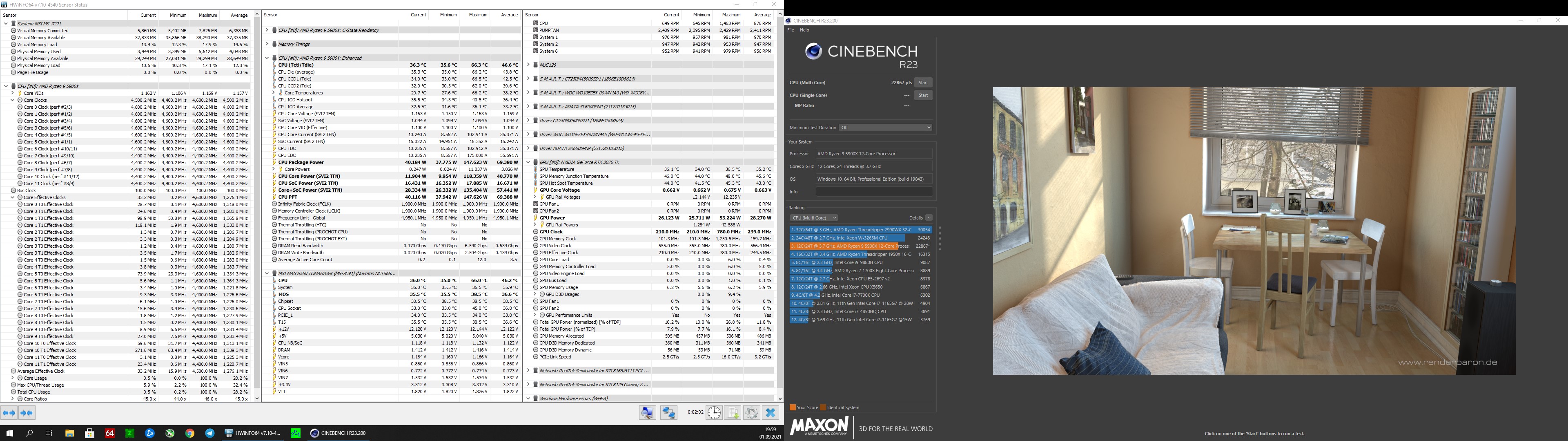The image size is (1568, 441).
Task: Open Windows taskbar search
Action: click(29, 433)
